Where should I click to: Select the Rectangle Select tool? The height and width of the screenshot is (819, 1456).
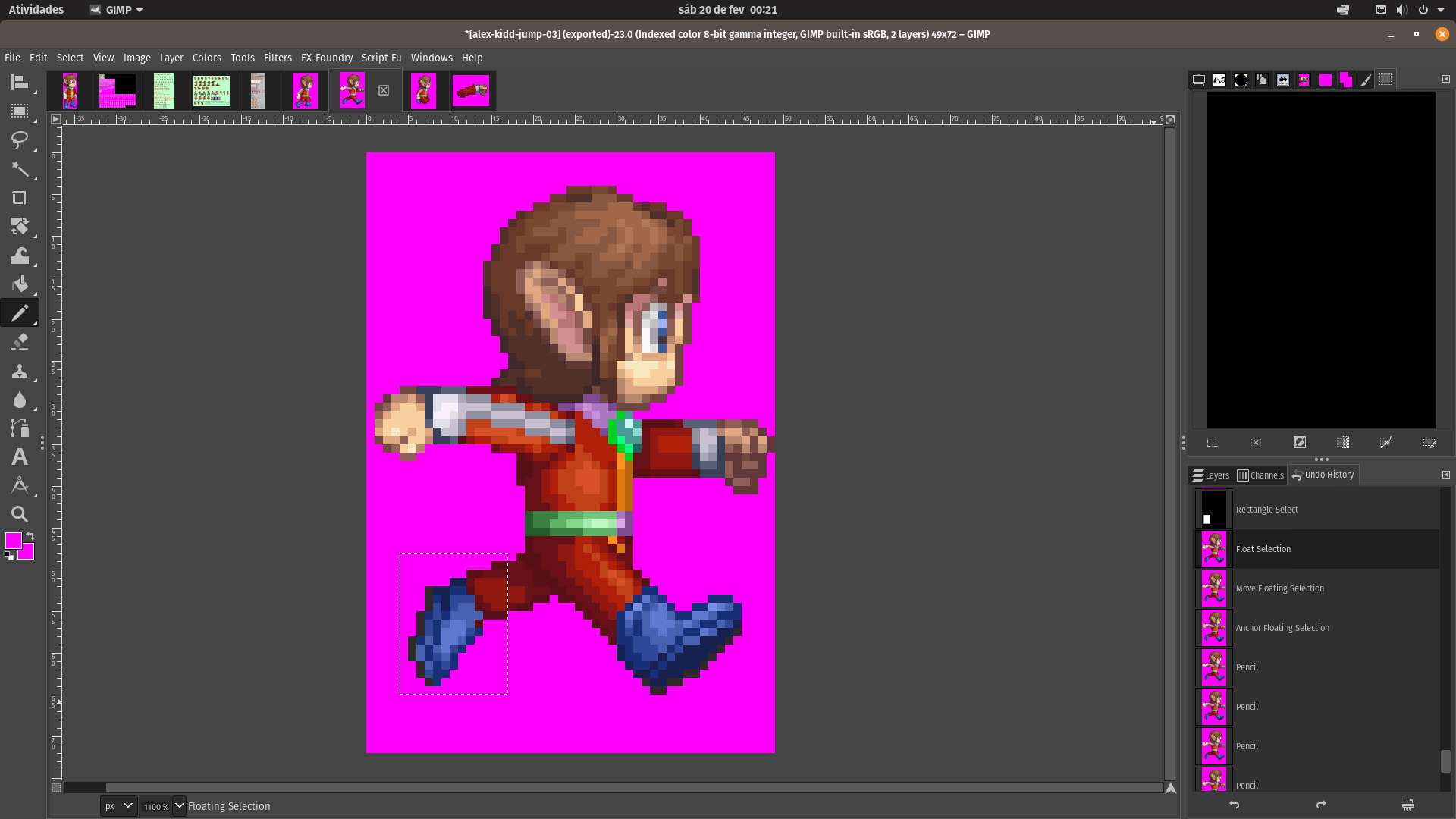(20, 111)
